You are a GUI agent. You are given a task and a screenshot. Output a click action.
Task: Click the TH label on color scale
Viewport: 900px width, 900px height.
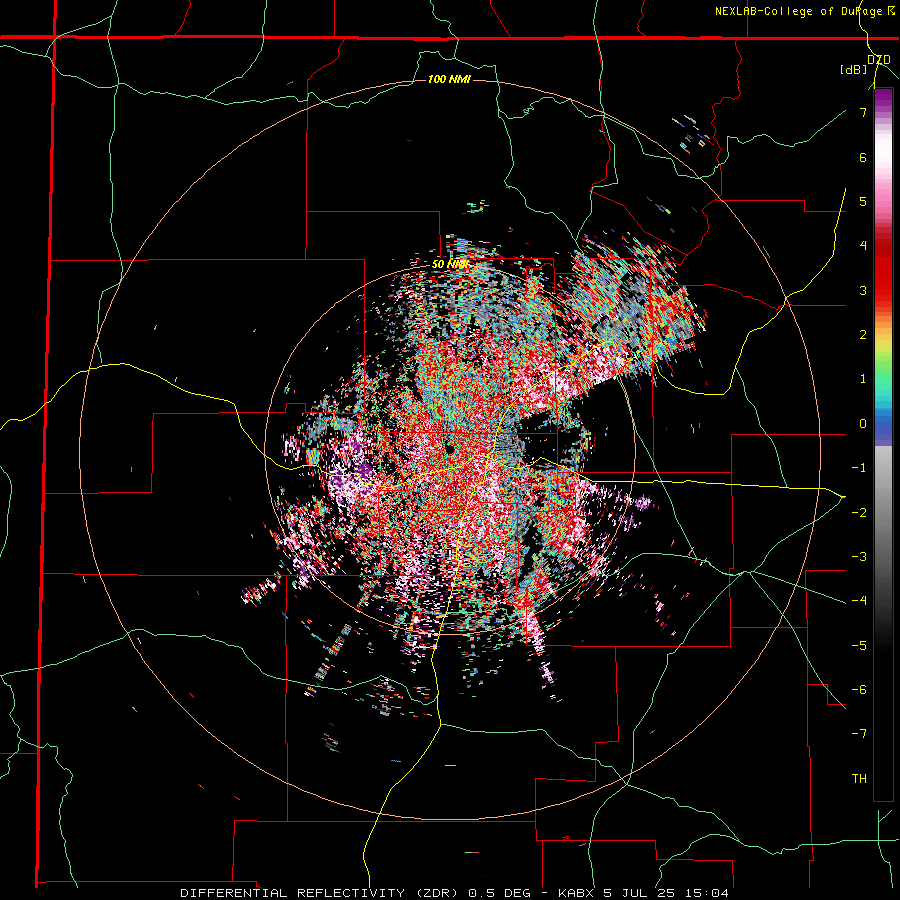859,778
